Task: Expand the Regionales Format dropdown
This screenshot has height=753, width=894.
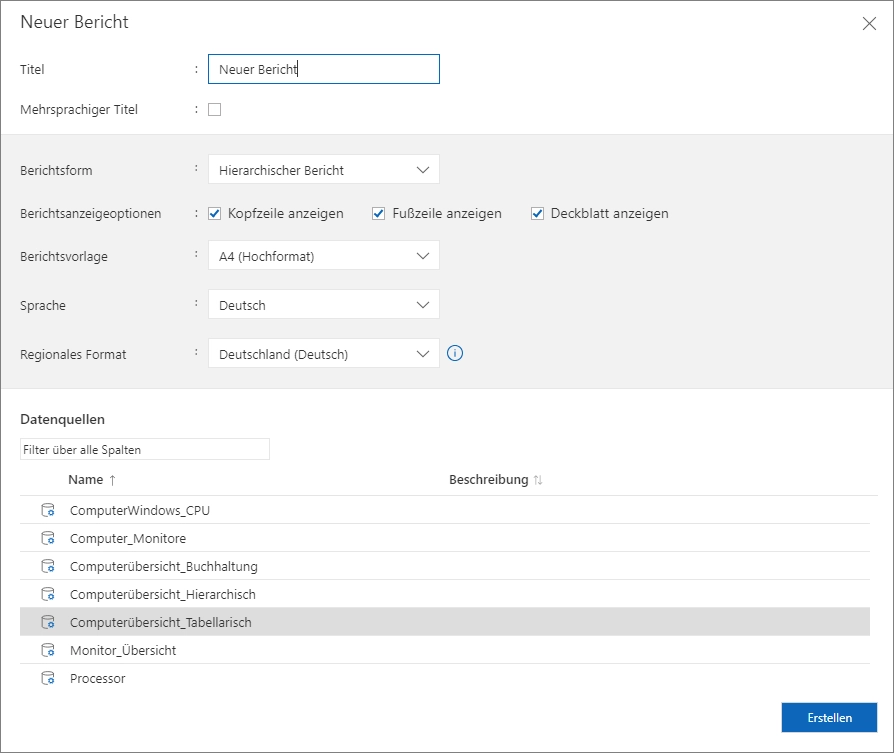Action: coord(323,353)
